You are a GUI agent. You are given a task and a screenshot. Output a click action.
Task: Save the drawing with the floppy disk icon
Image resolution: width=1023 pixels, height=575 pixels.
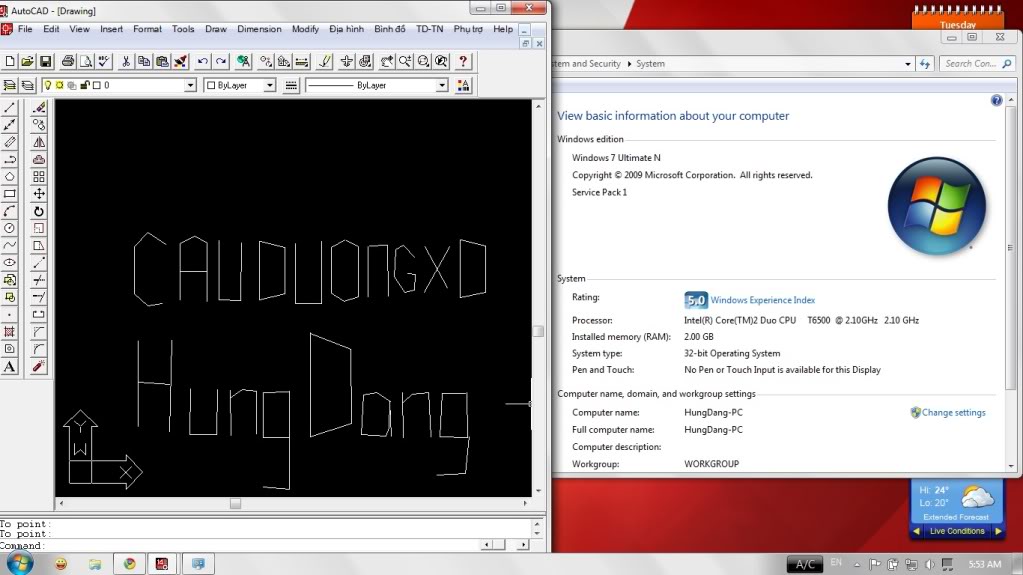45,61
